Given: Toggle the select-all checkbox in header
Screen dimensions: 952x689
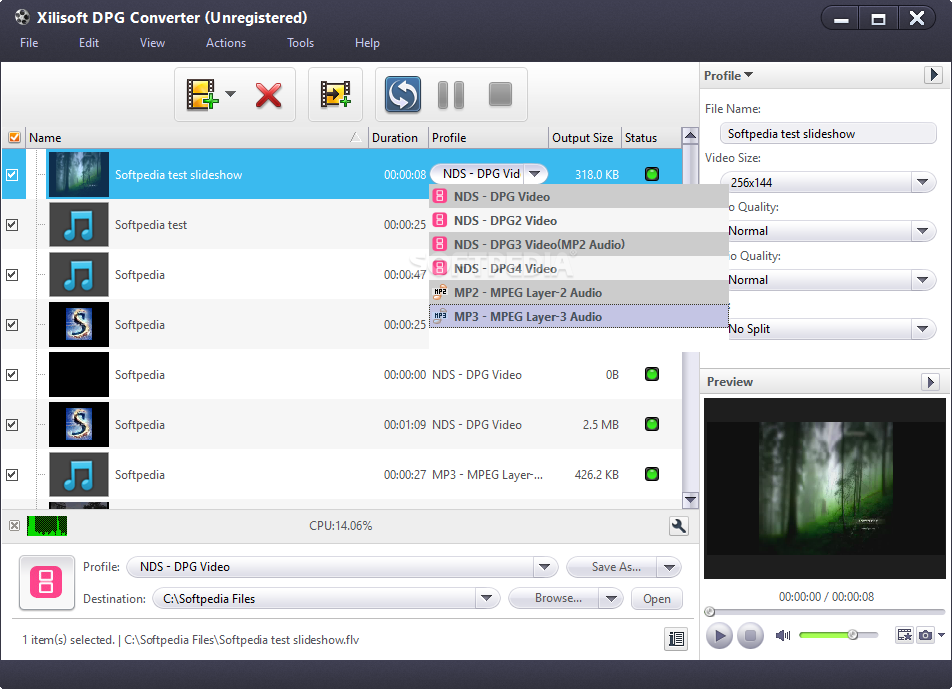Looking at the screenshot, I should 14,138.
